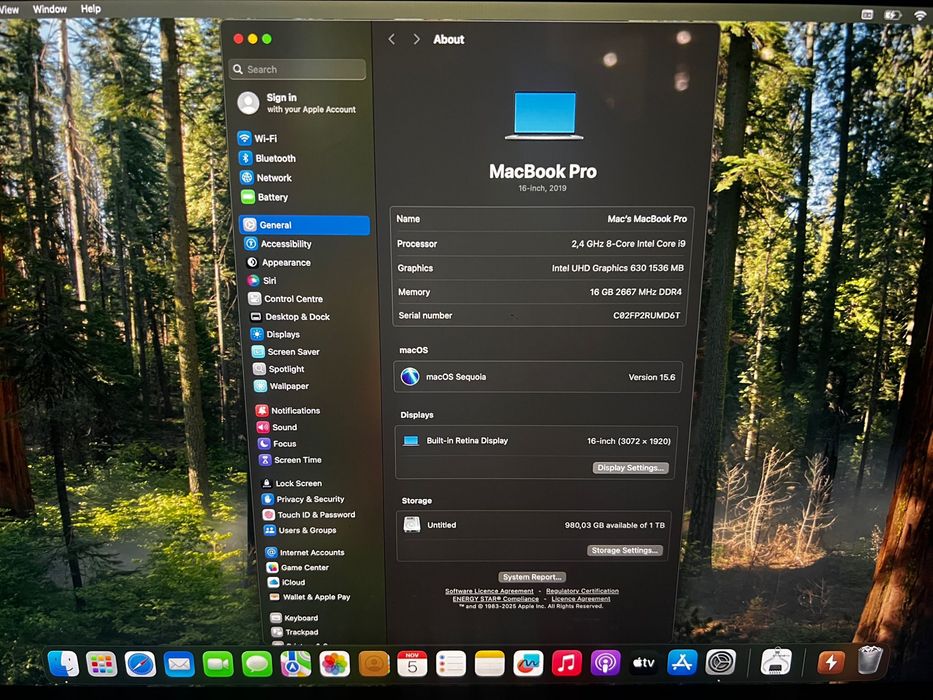Select Screen Time in sidebar

click(x=290, y=460)
